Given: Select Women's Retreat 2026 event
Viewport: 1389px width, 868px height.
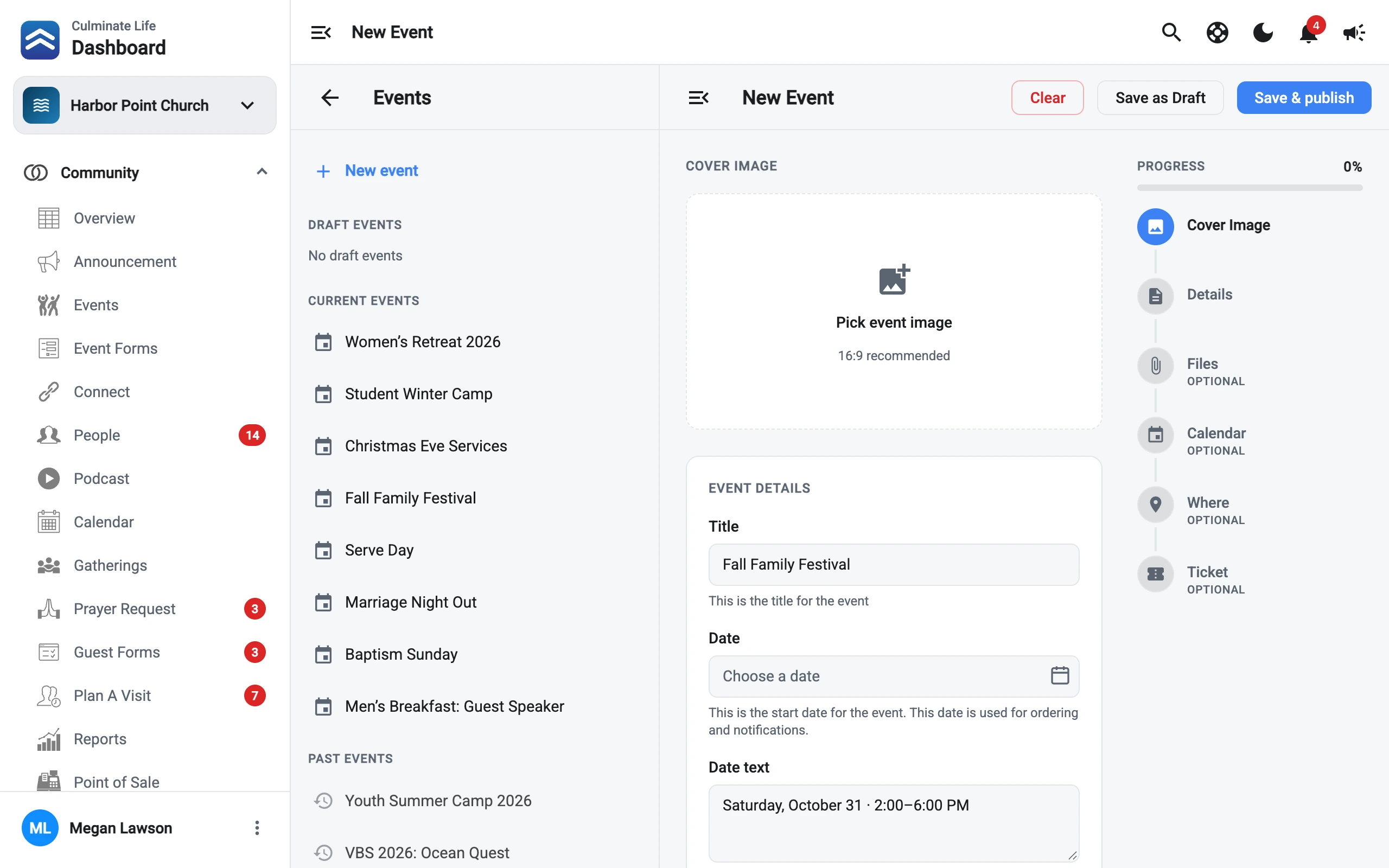Looking at the screenshot, I should pyautogui.click(x=474, y=342).
